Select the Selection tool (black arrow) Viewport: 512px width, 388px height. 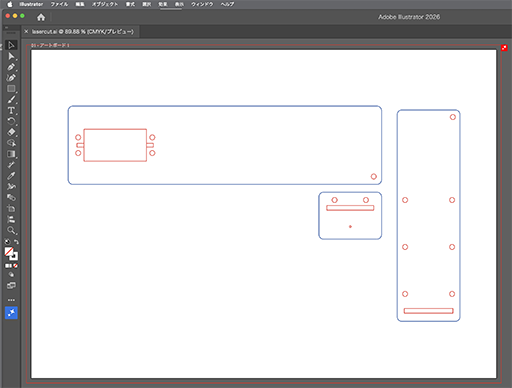tap(11, 45)
